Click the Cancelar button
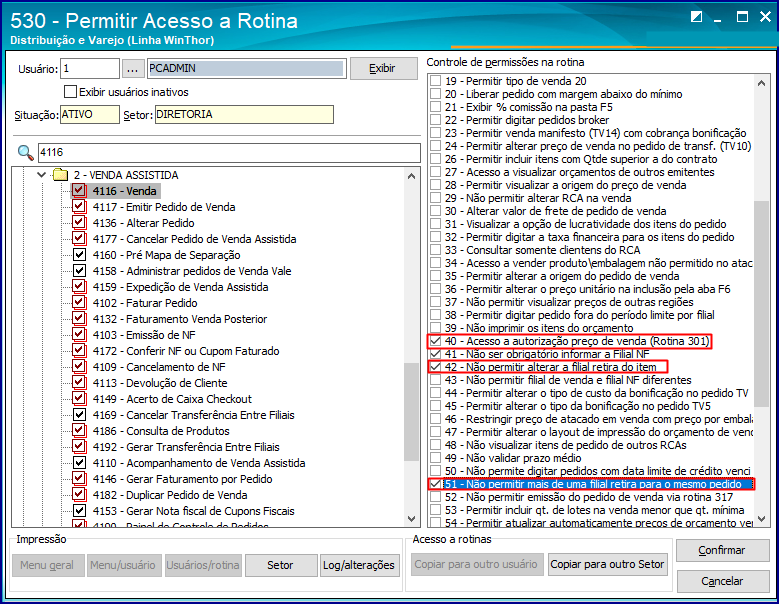The height and width of the screenshot is (604, 779). coord(723,581)
